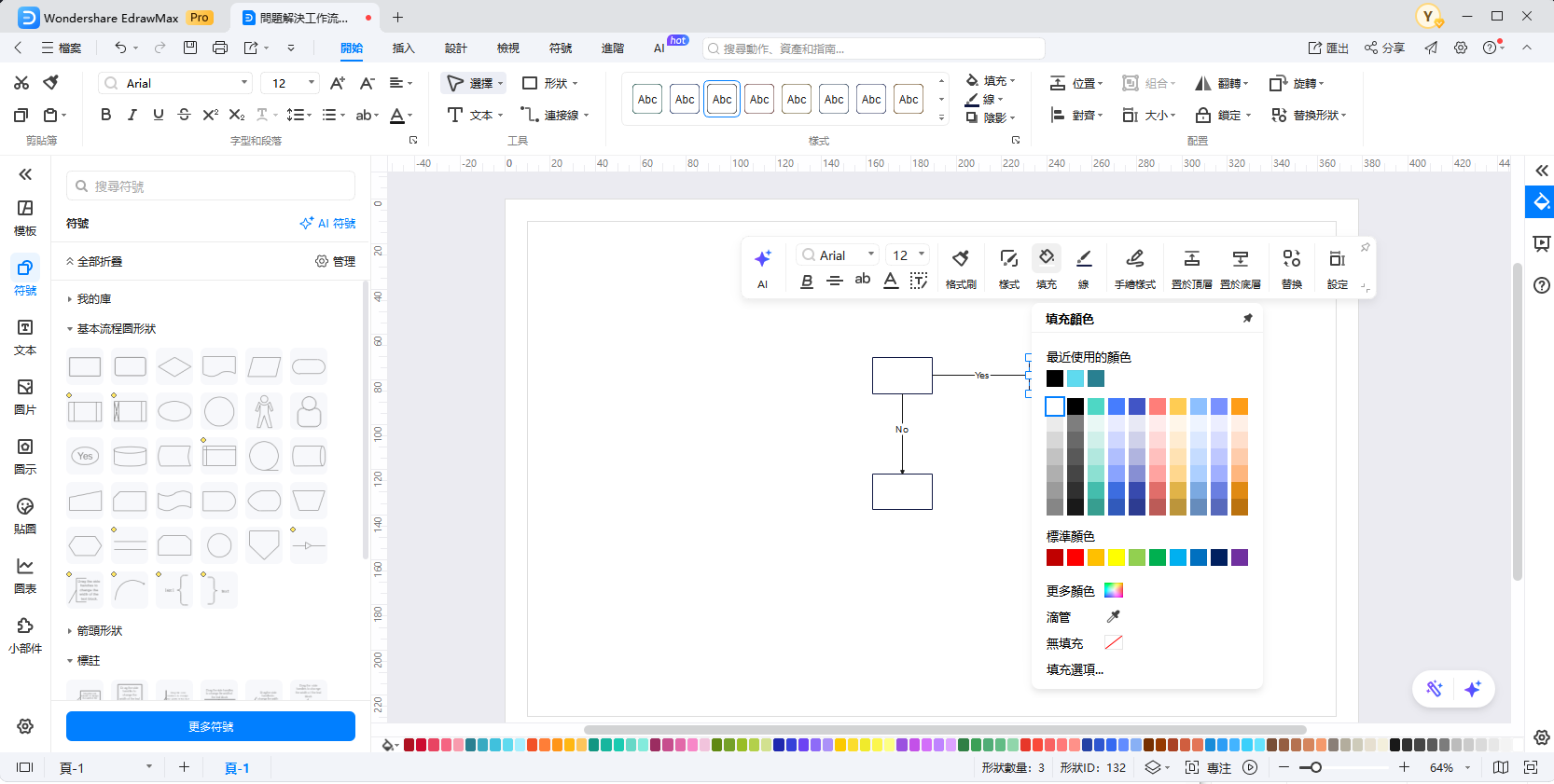Select the diamond decision shape in library
Image resolution: width=1554 pixels, height=784 pixels.
174,367
